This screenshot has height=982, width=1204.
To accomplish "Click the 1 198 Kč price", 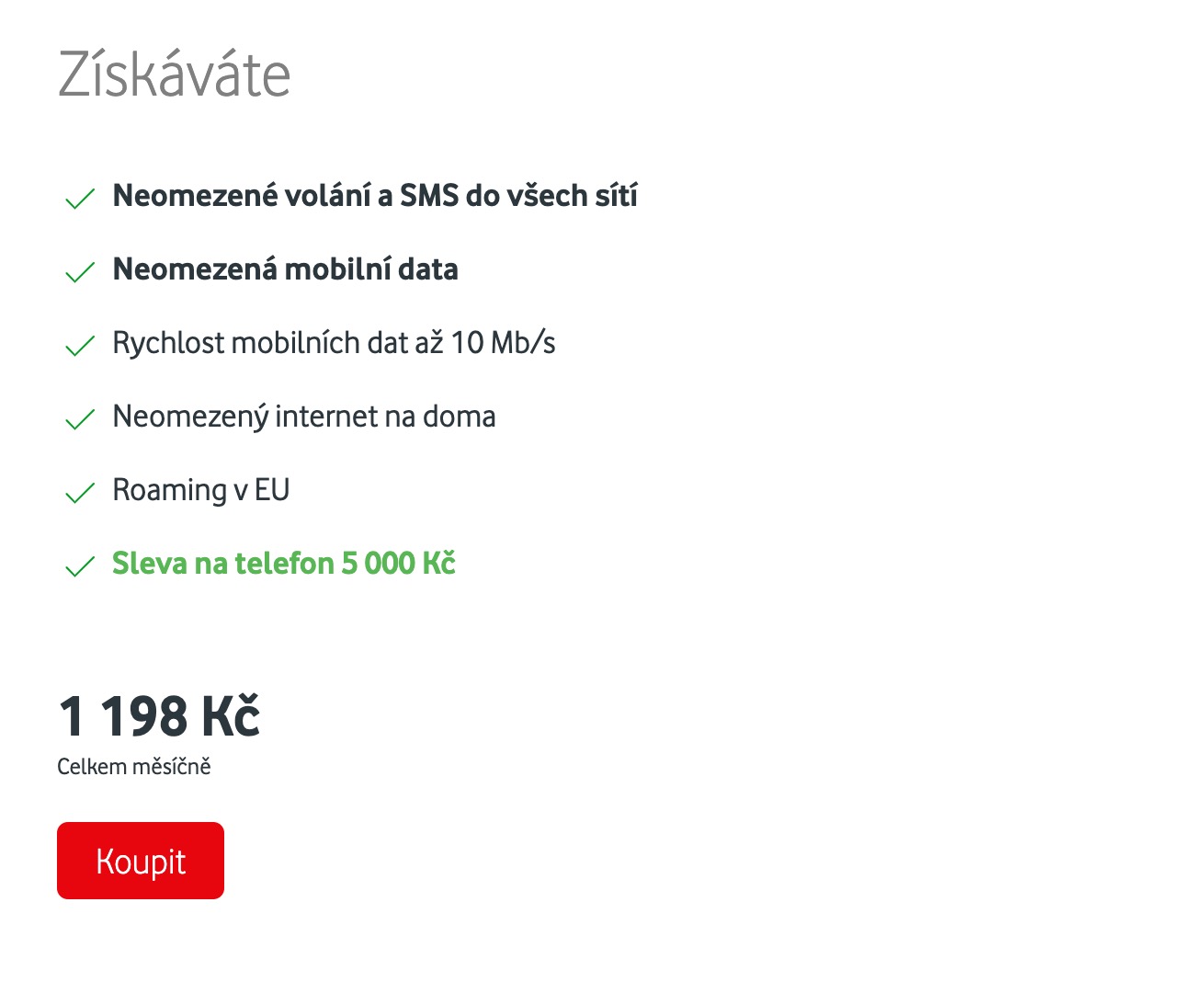I will [159, 717].
